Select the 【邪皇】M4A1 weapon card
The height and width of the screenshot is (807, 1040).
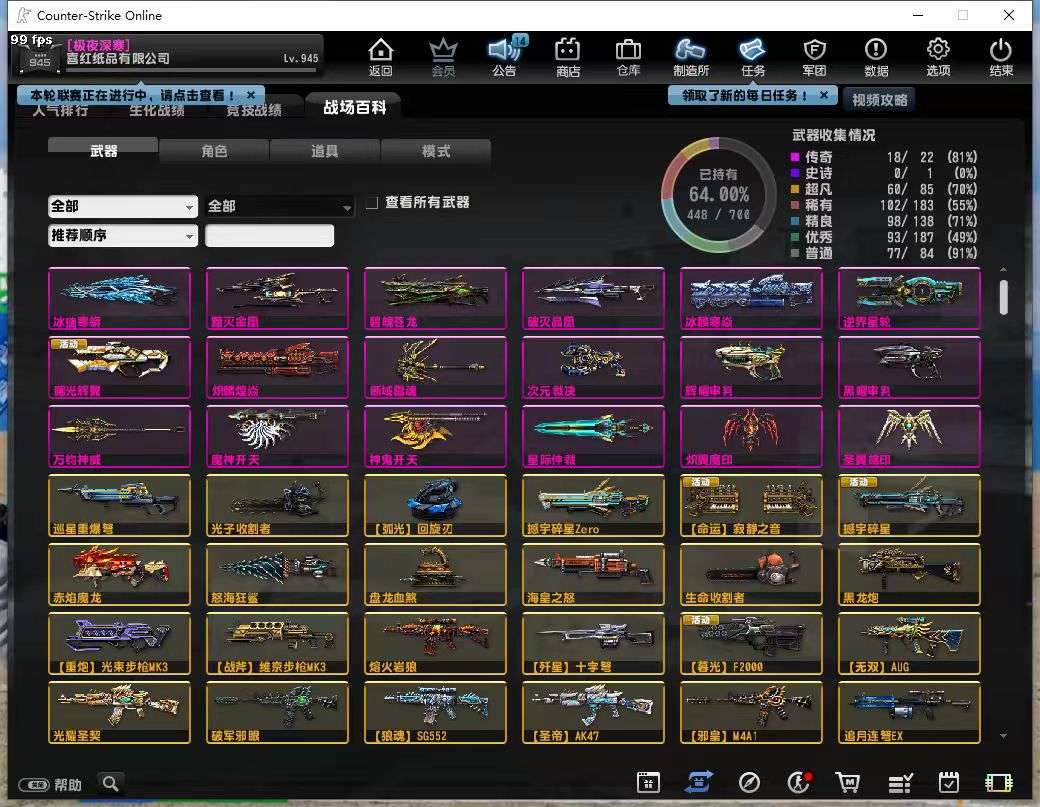(x=751, y=712)
